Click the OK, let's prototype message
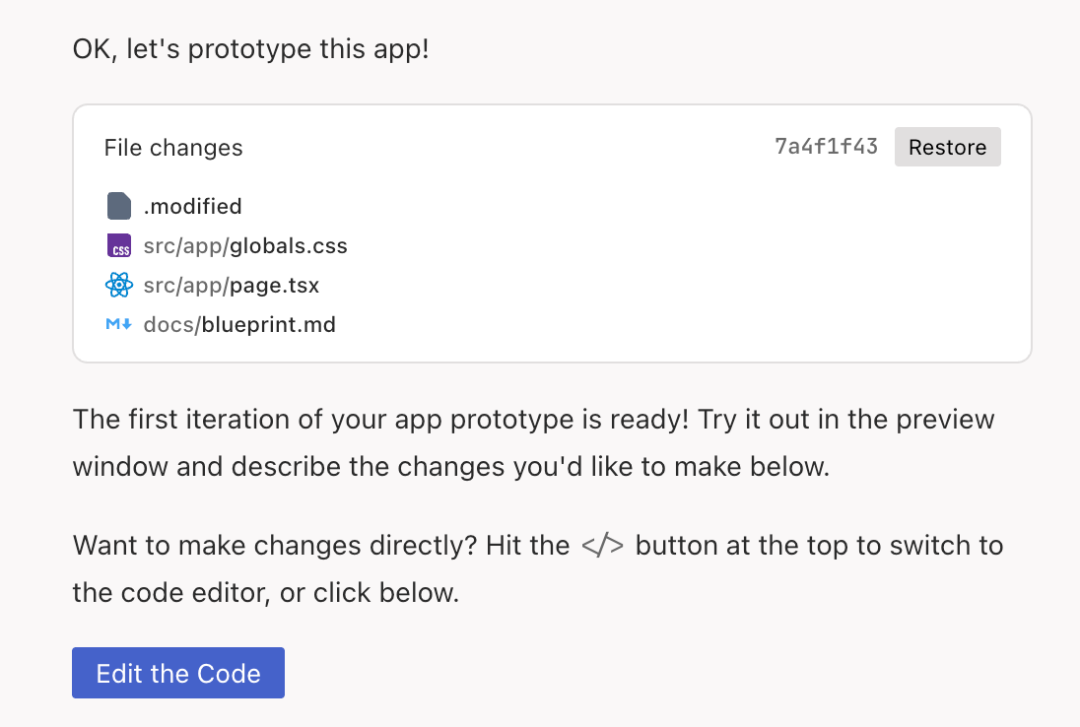 coord(249,48)
